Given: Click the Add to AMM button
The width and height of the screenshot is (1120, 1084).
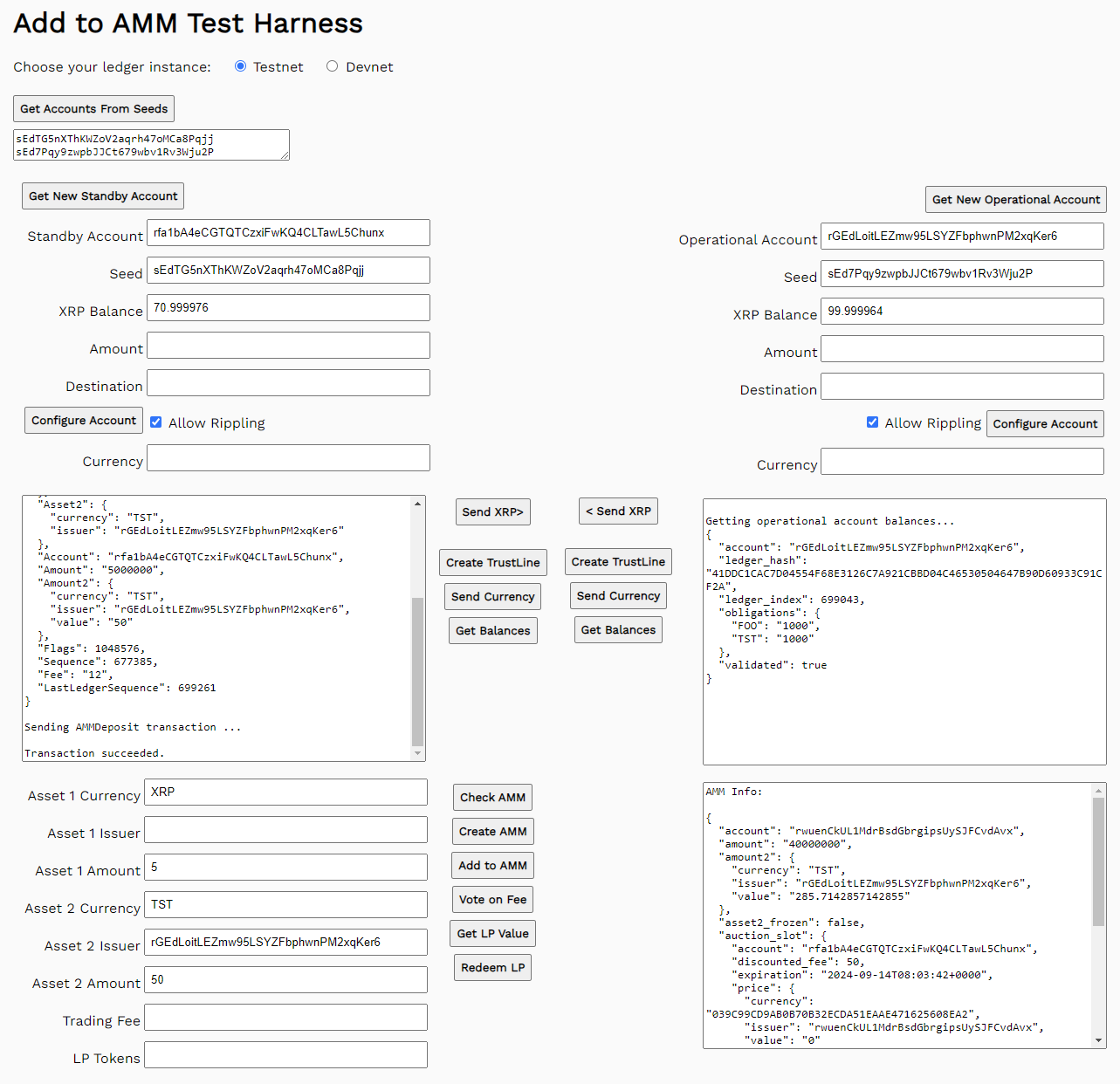Looking at the screenshot, I should point(492,865).
